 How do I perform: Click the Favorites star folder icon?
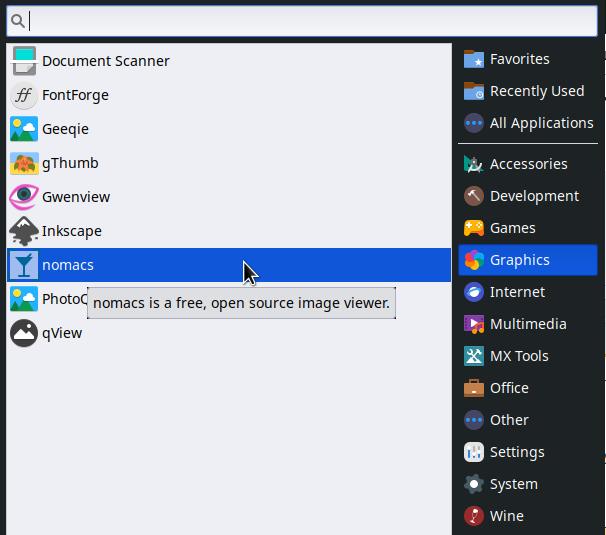tap(473, 59)
